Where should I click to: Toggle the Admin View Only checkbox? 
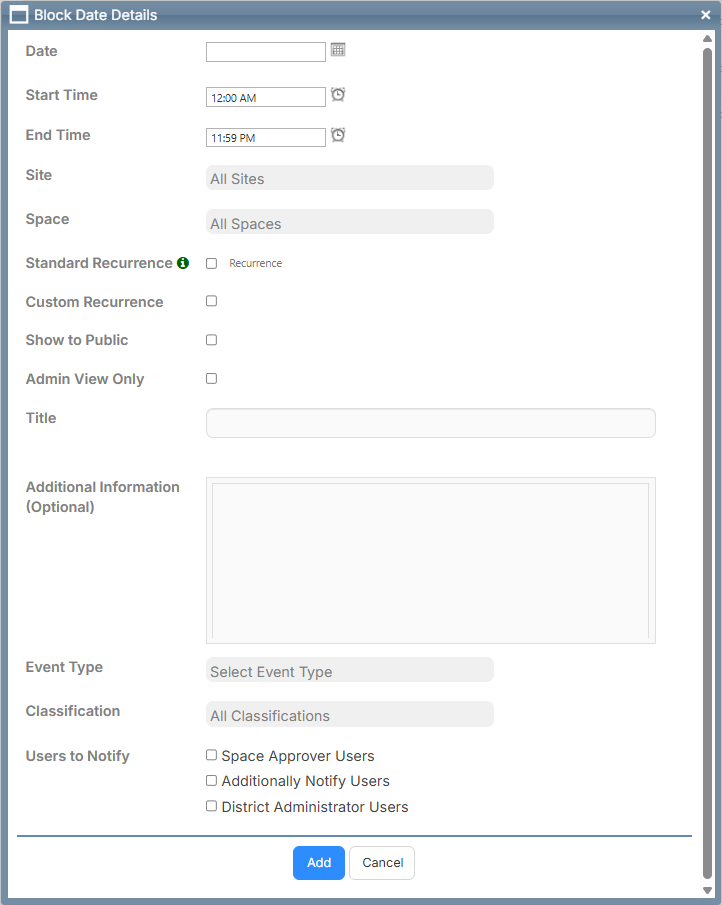pos(212,379)
